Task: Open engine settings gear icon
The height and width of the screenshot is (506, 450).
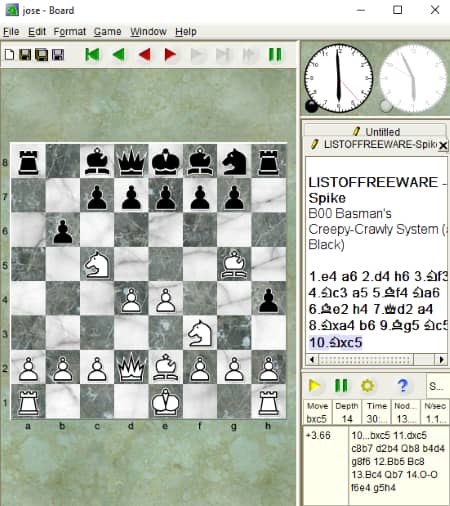Action: point(367,386)
